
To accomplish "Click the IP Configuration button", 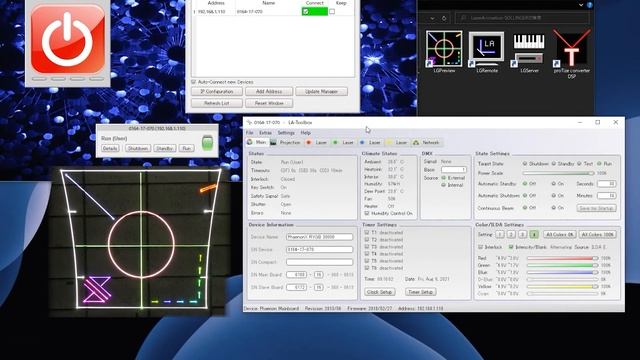I will (217, 91).
